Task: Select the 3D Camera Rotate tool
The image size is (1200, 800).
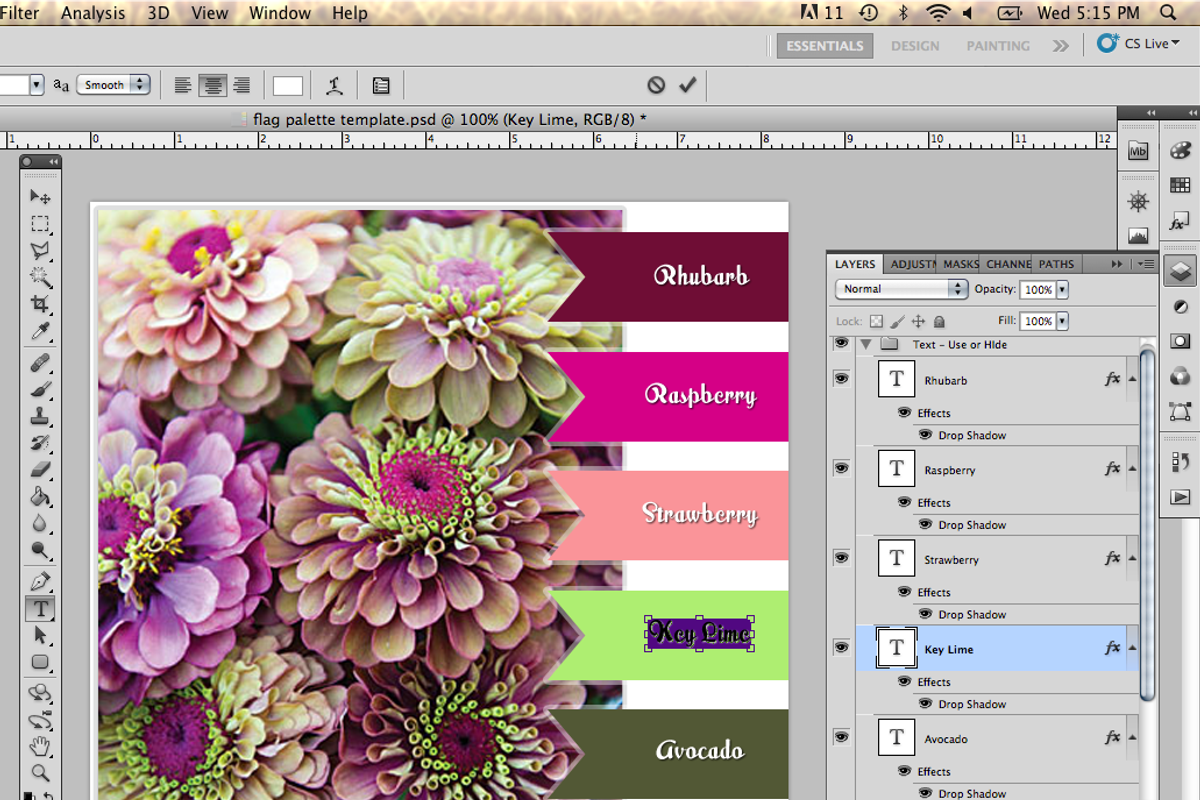Action: click(41, 719)
